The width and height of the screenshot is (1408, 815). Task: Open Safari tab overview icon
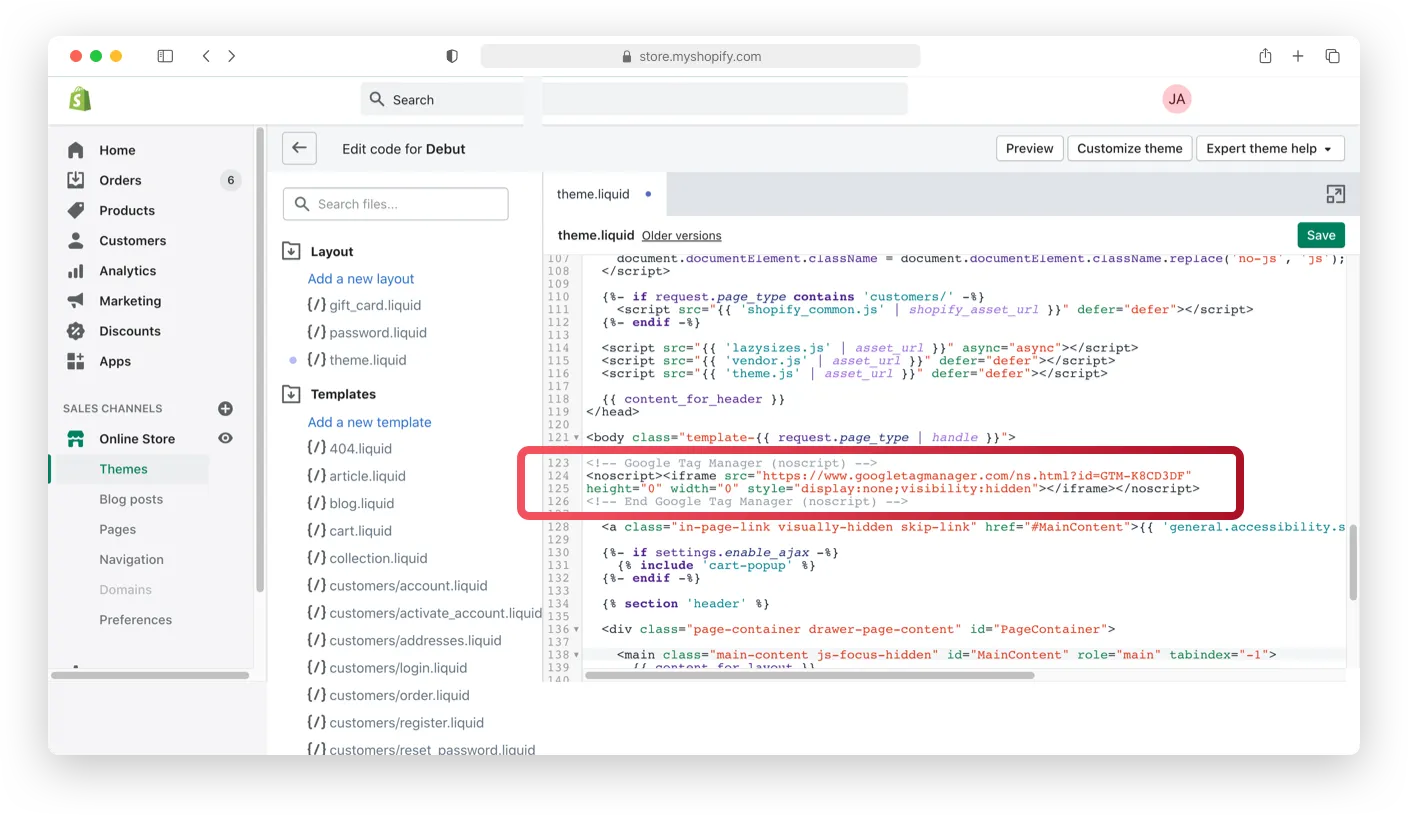click(1332, 56)
